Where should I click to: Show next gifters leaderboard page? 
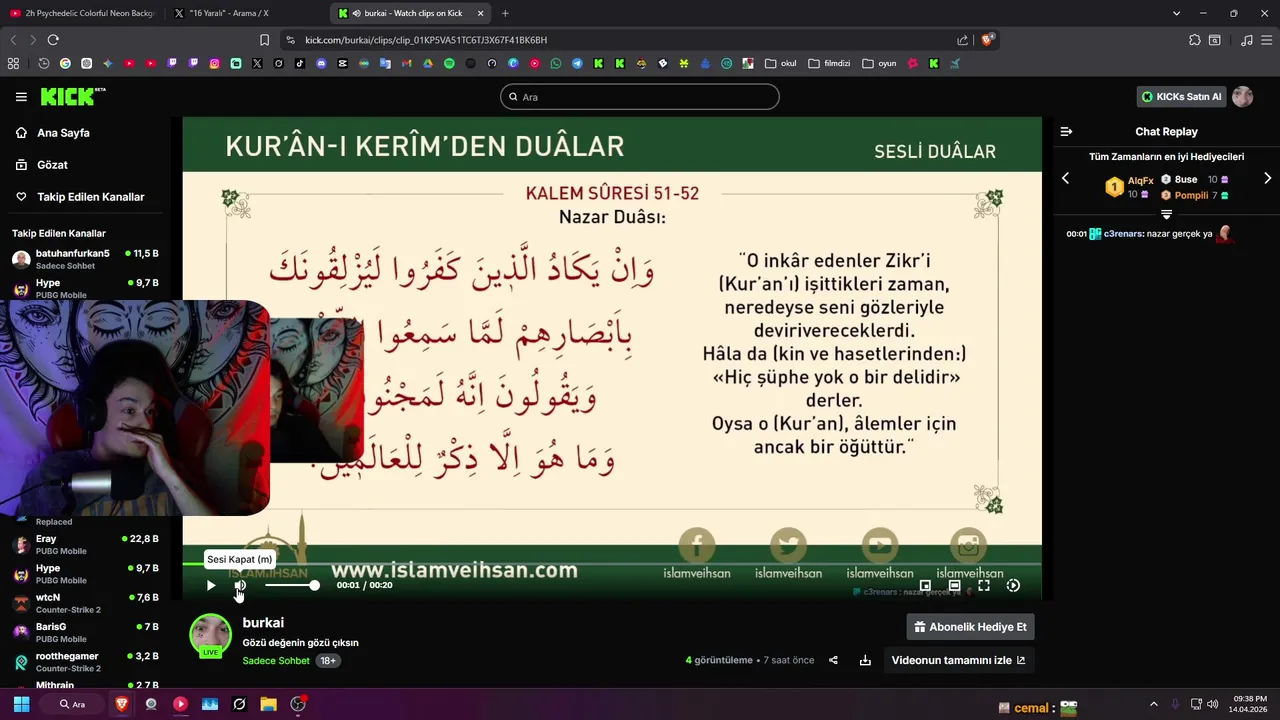pos(1268,179)
